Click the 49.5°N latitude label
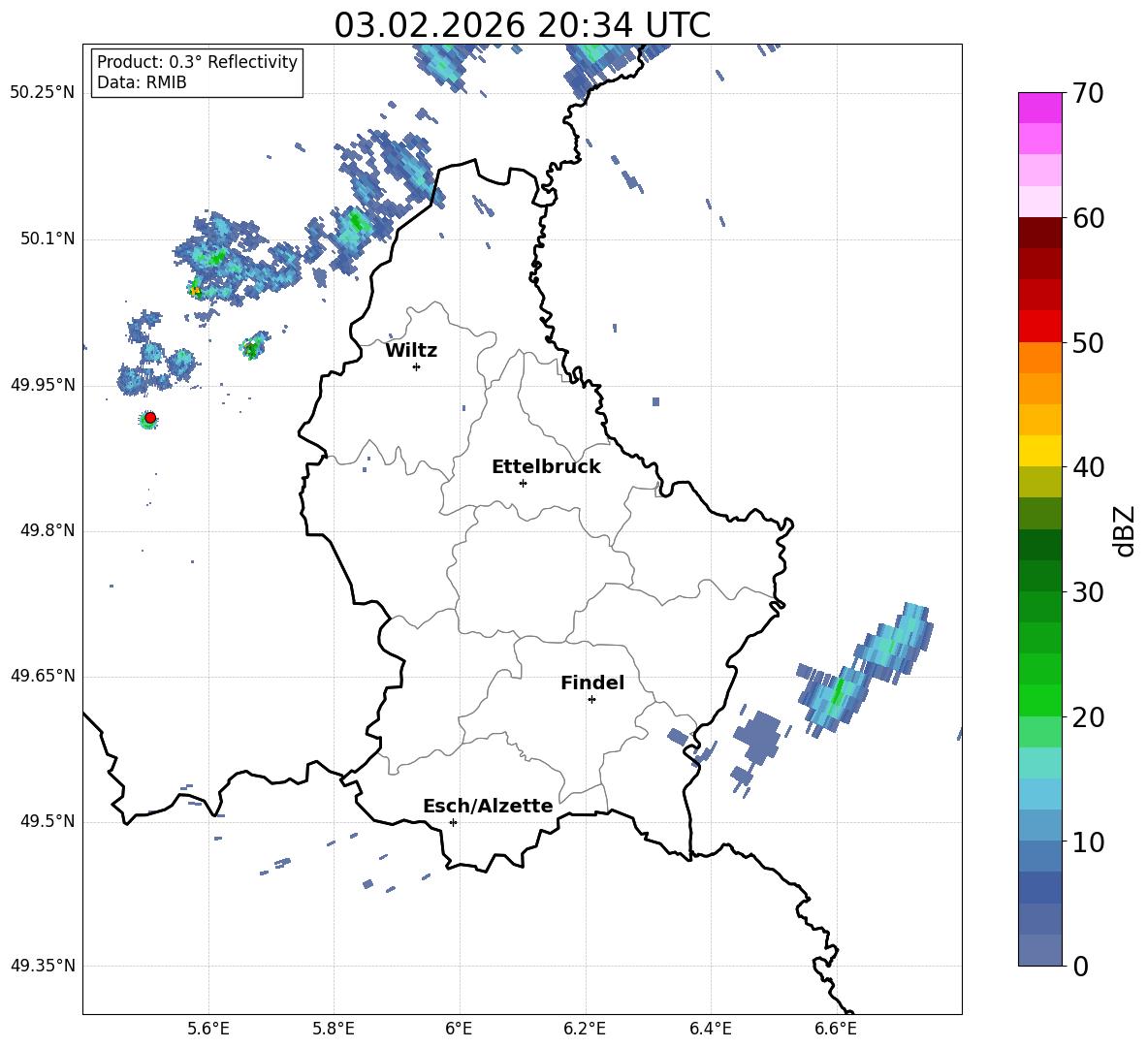The width and height of the screenshot is (1148, 1048). point(48,821)
